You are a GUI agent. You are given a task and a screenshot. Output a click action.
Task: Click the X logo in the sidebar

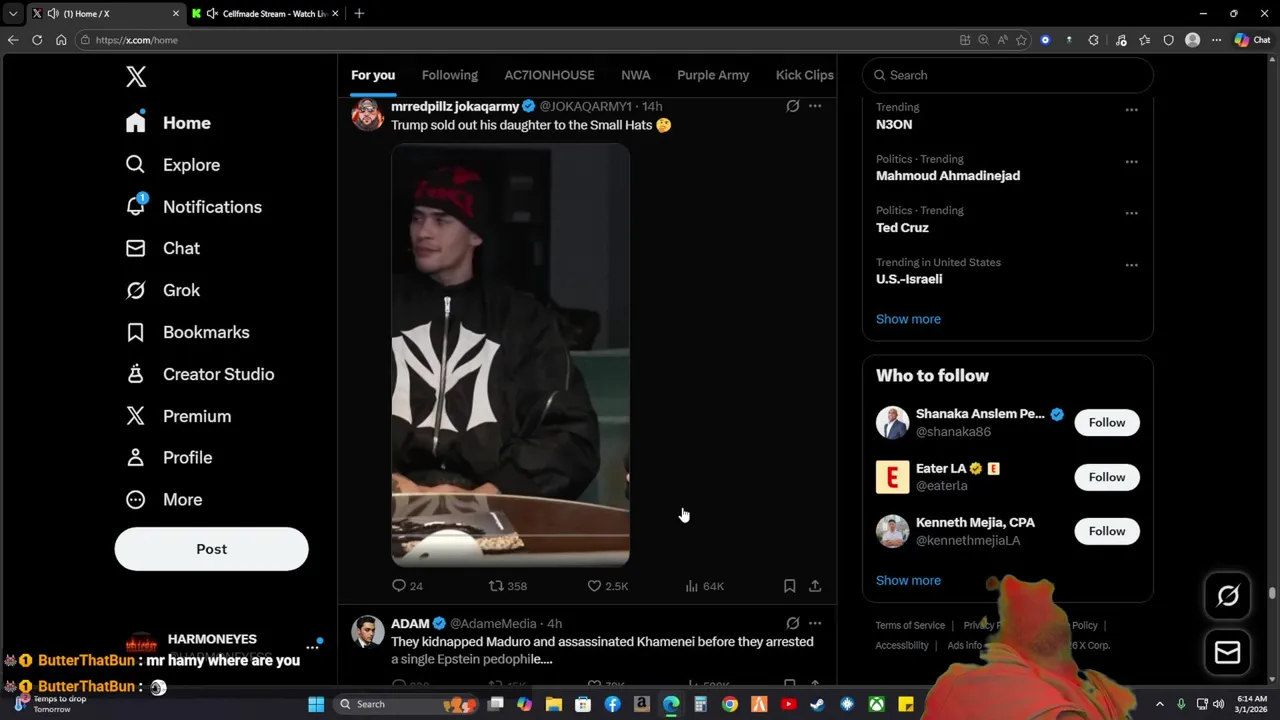click(x=136, y=76)
